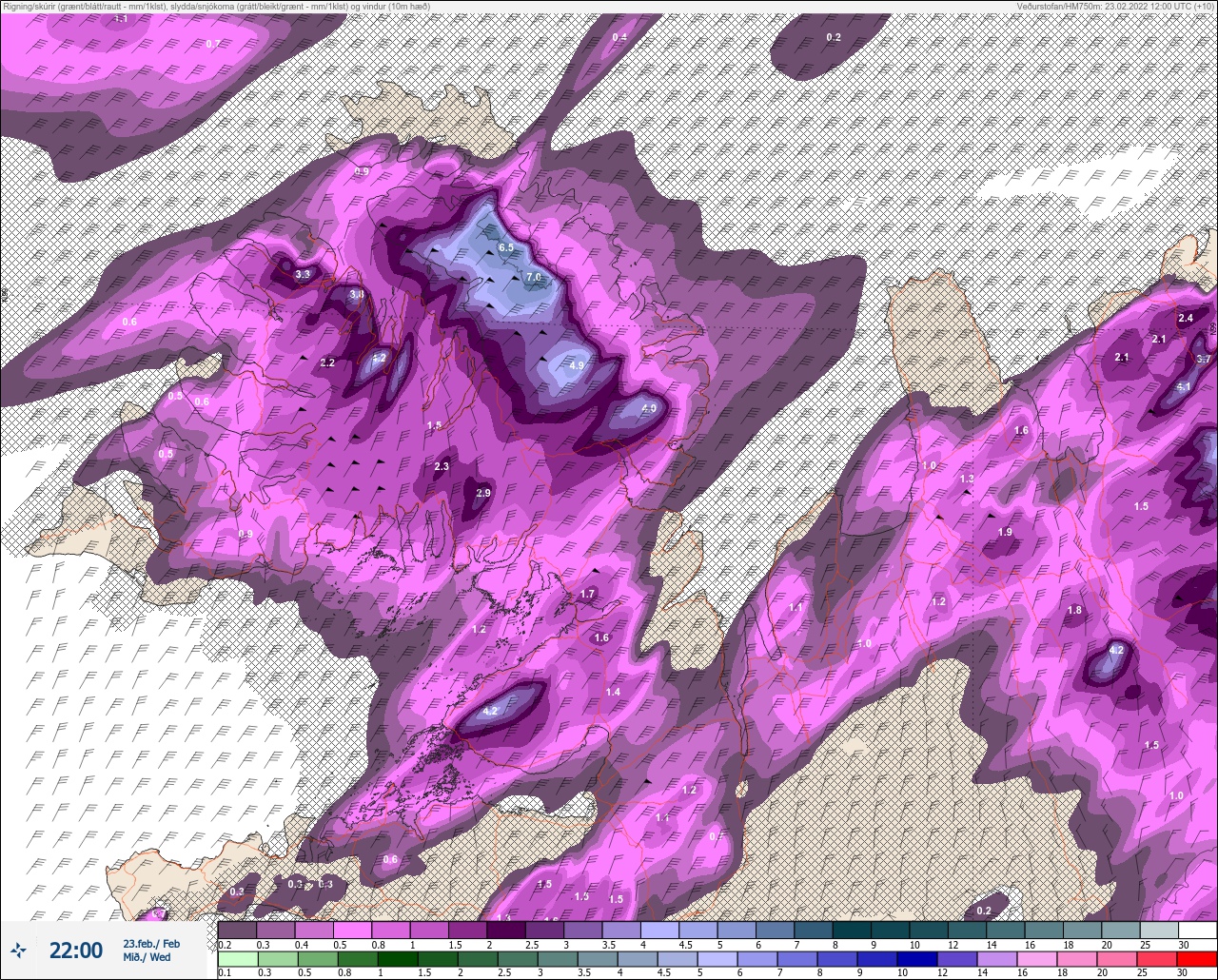This screenshot has height=980, width=1218.
Task: Click the 4.1 precipitation value on the map
Action: click(x=1184, y=386)
